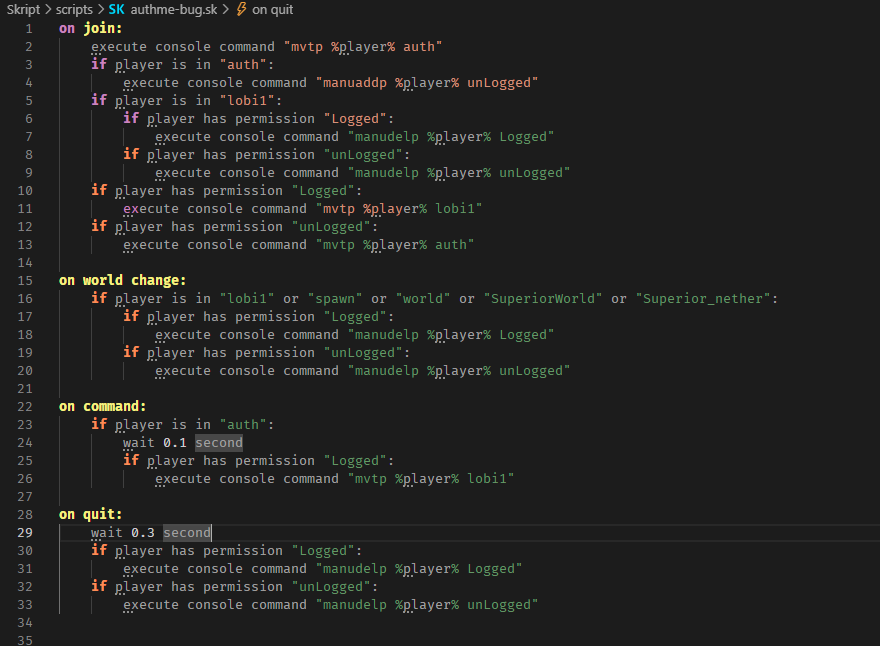Screen dimensions: 880x646
Task: Click "world" string on line 16
Action: [423, 299]
